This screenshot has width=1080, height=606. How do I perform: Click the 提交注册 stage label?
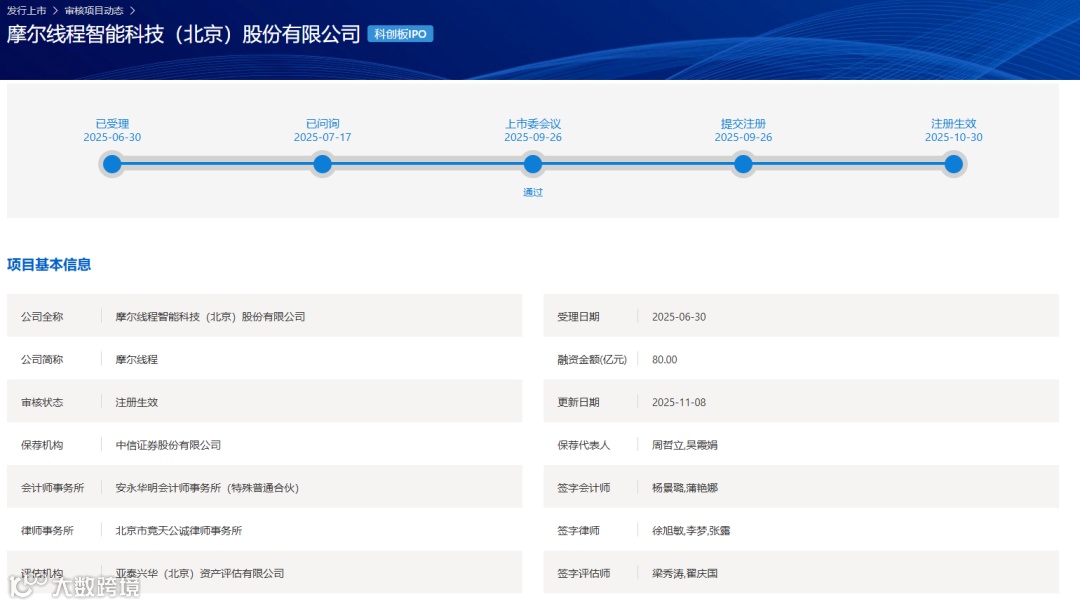743,123
